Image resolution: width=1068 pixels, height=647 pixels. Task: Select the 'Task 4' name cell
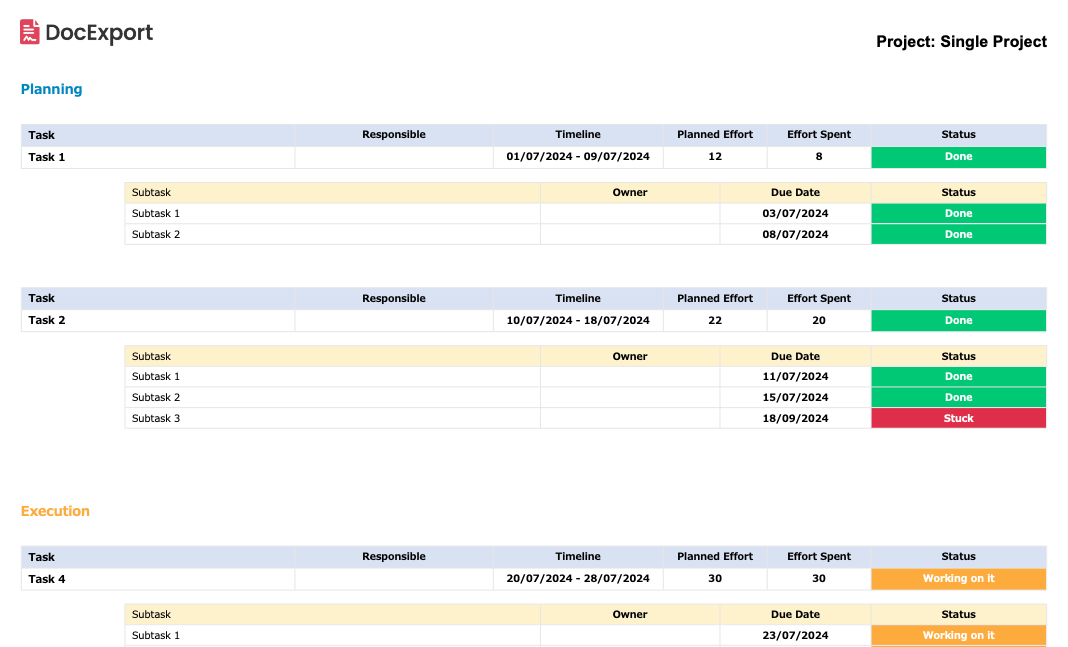point(158,579)
